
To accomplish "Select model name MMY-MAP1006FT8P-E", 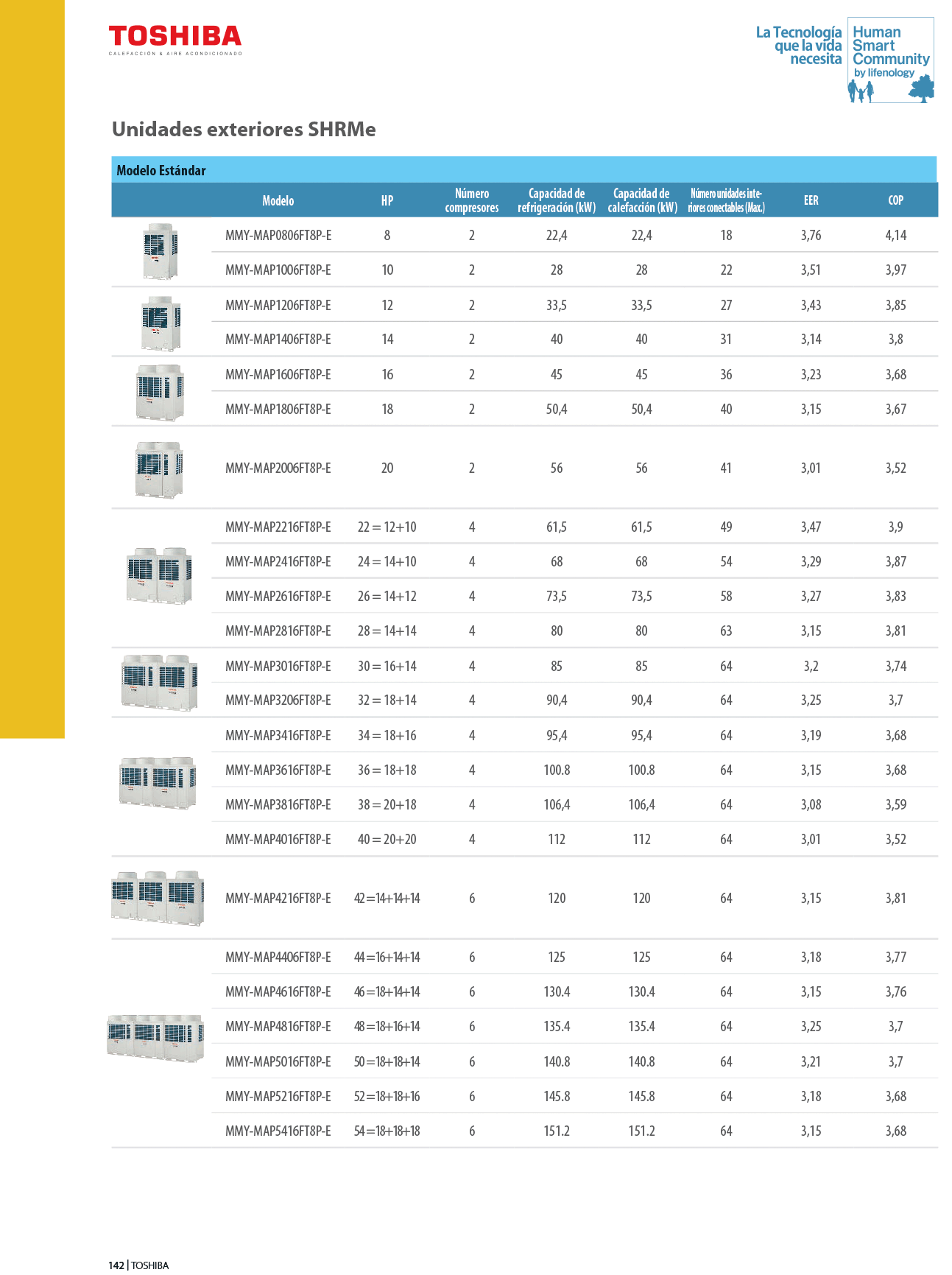I will click(x=278, y=270).
